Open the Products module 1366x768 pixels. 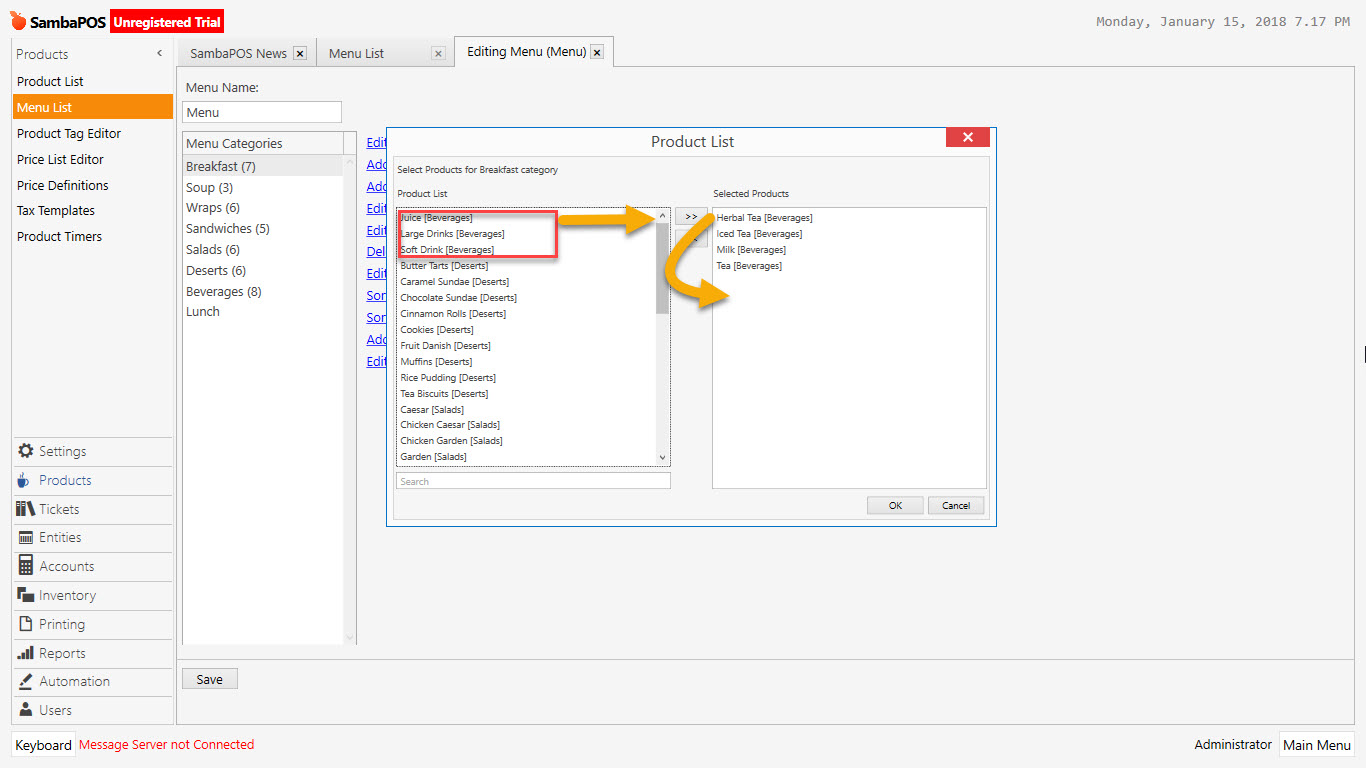coord(62,480)
